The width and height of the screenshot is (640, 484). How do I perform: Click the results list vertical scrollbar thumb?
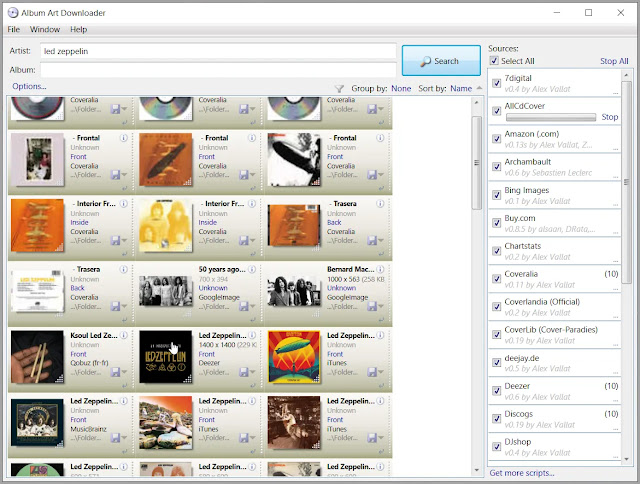476,163
